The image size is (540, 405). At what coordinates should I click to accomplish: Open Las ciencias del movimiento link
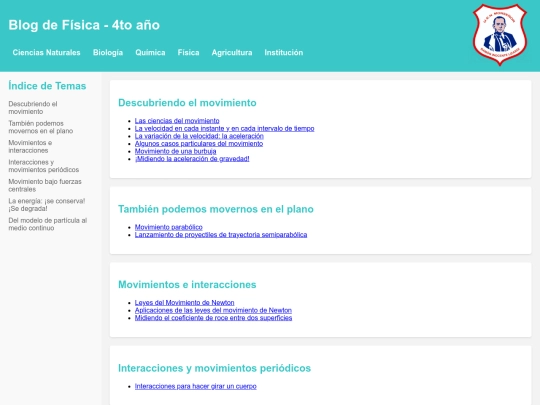[x=177, y=121]
